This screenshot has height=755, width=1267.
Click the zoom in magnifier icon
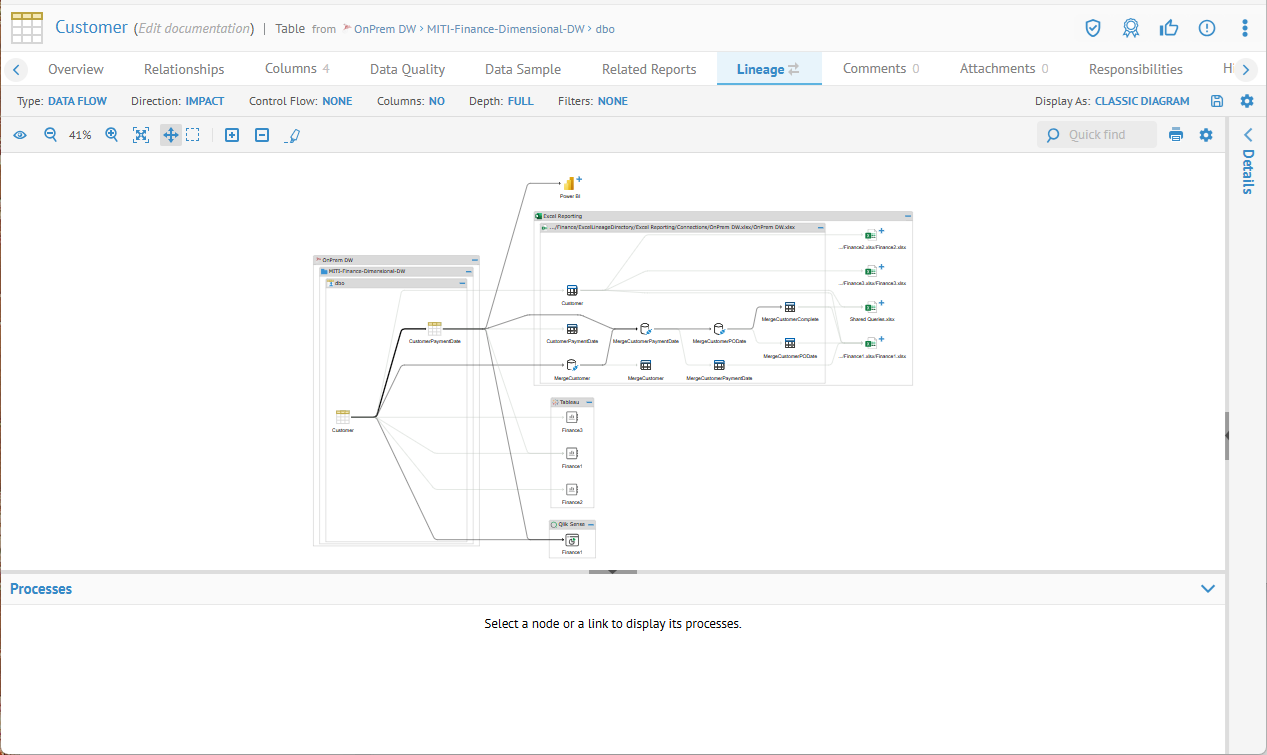coord(112,135)
